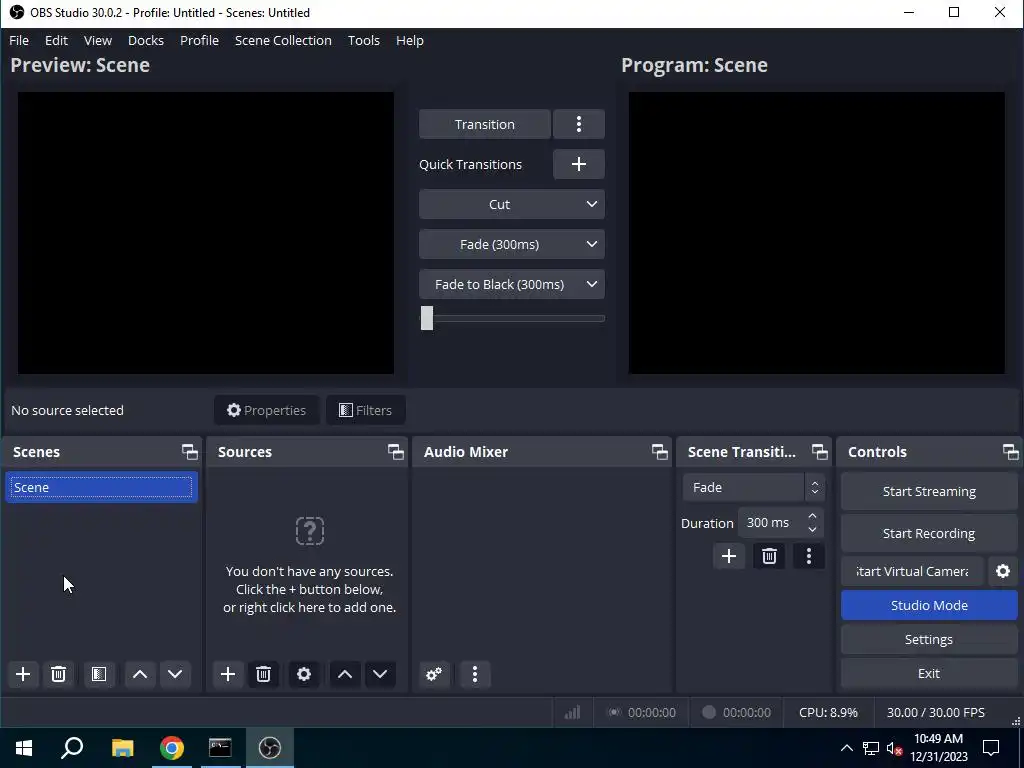This screenshot has height=768, width=1024.
Task: Open virtual camera settings gear
Action: pyautogui.click(x=1003, y=571)
